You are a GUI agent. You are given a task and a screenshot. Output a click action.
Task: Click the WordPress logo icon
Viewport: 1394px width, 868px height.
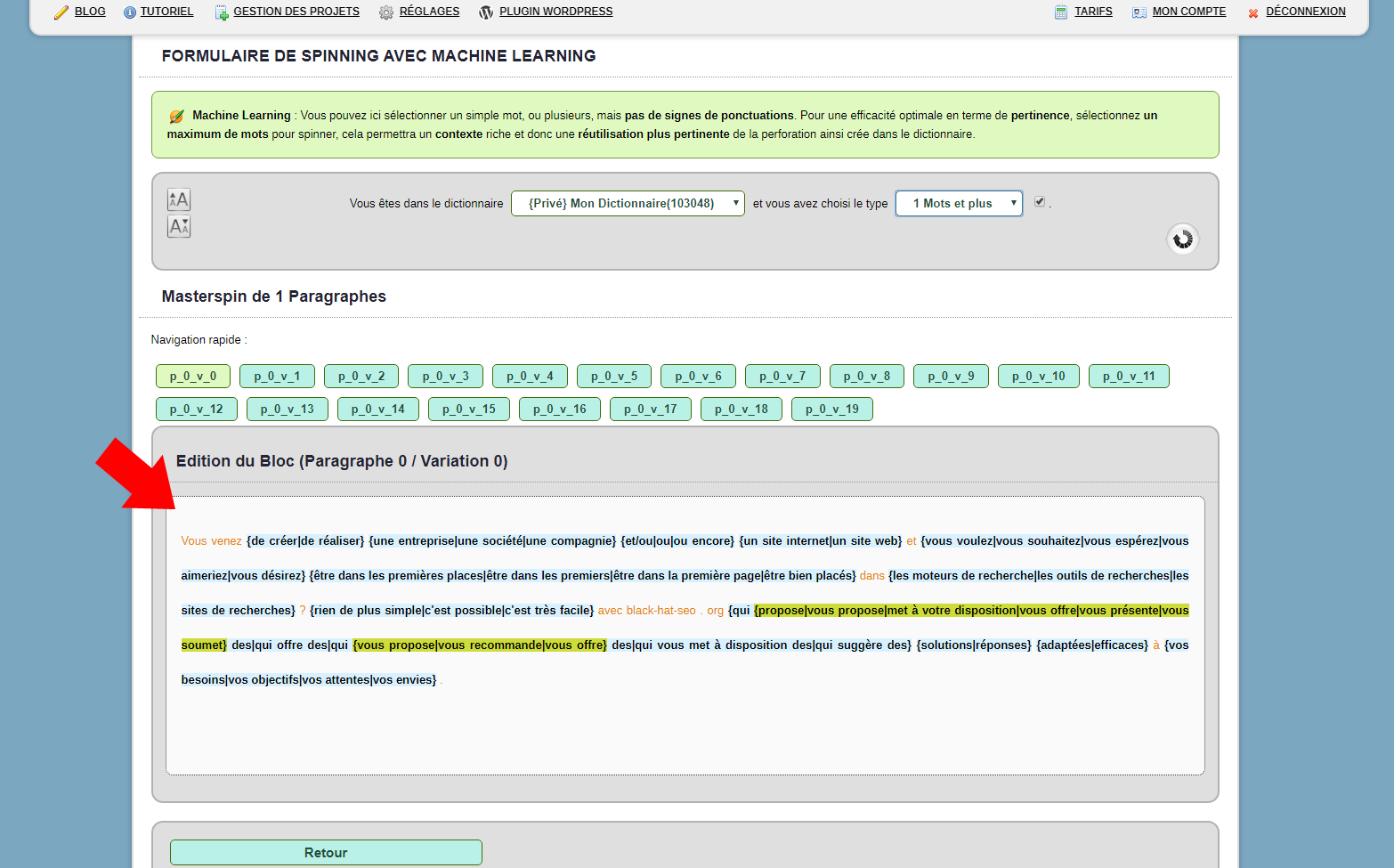click(486, 12)
